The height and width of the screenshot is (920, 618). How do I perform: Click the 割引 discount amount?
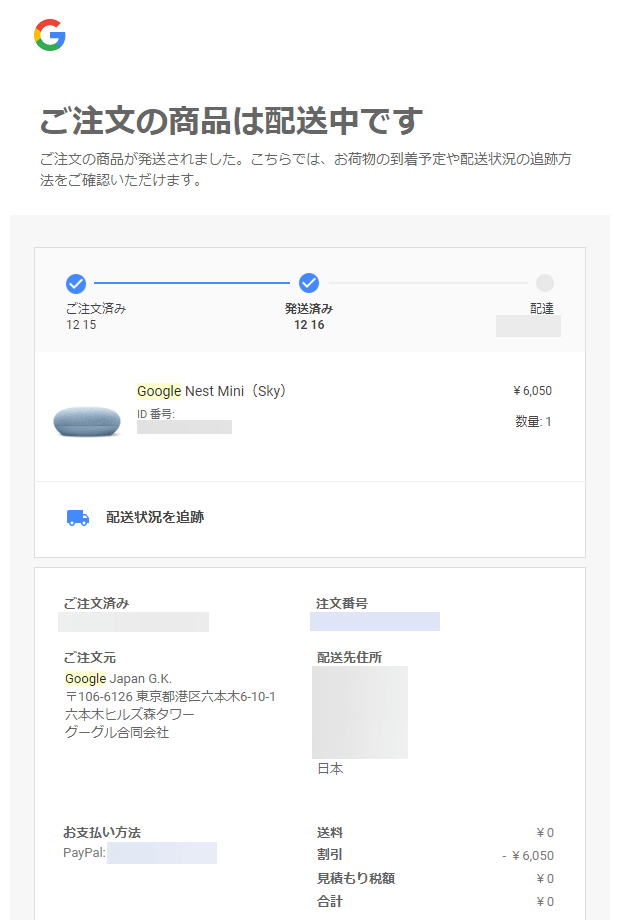528,855
